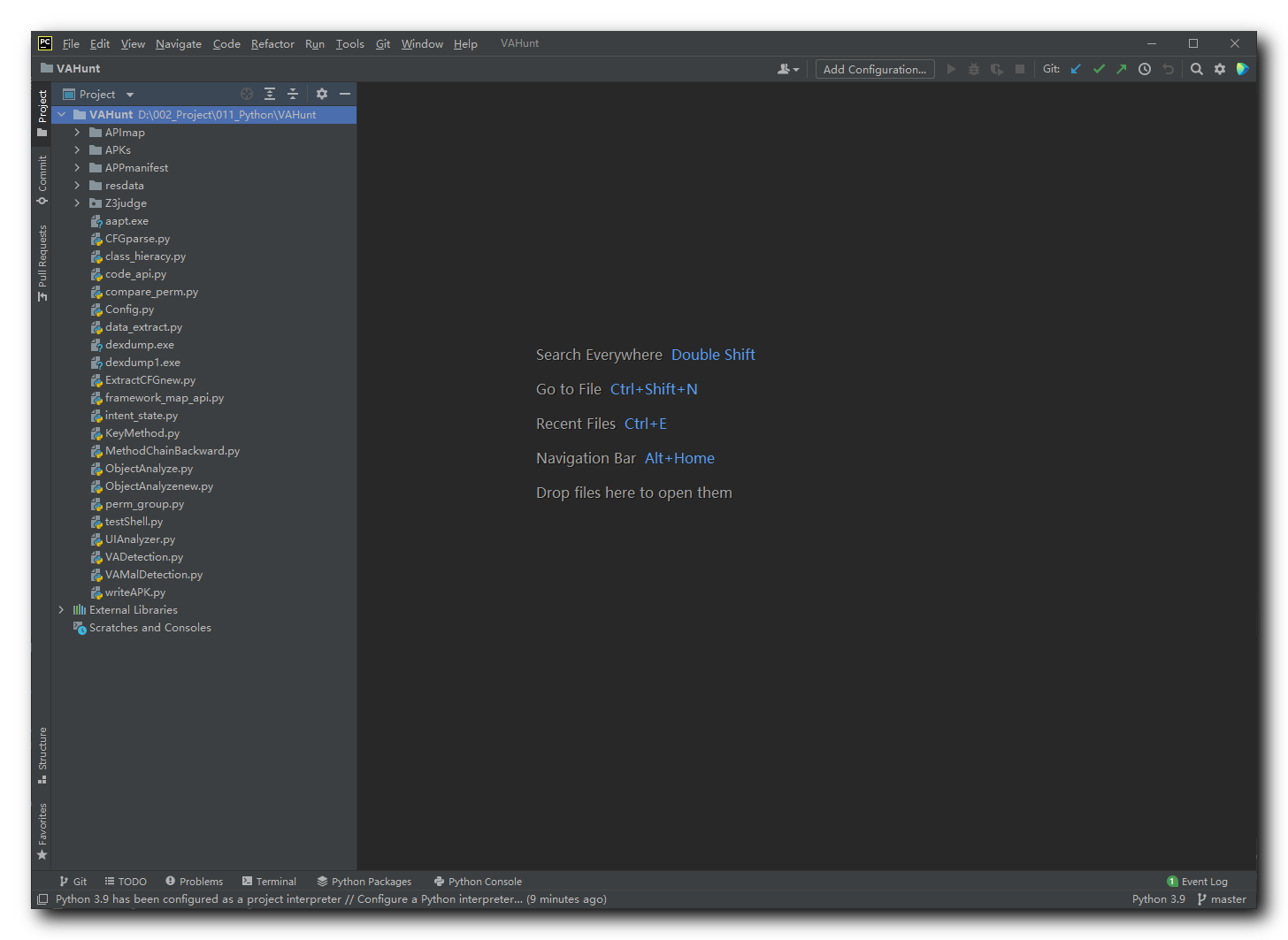Screen dimensions: 1288x940
Task: Open IDE settings gear in toolbar
Action: (x=1220, y=69)
